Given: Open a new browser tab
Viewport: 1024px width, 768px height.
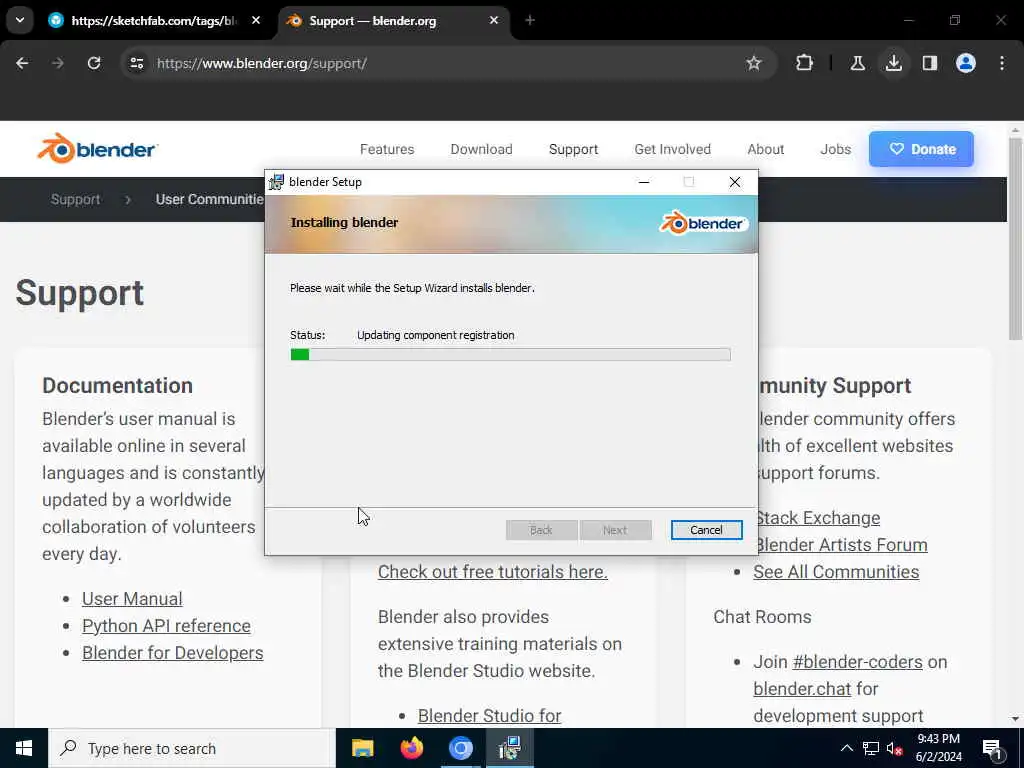Looking at the screenshot, I should click(x=530, y=21).
